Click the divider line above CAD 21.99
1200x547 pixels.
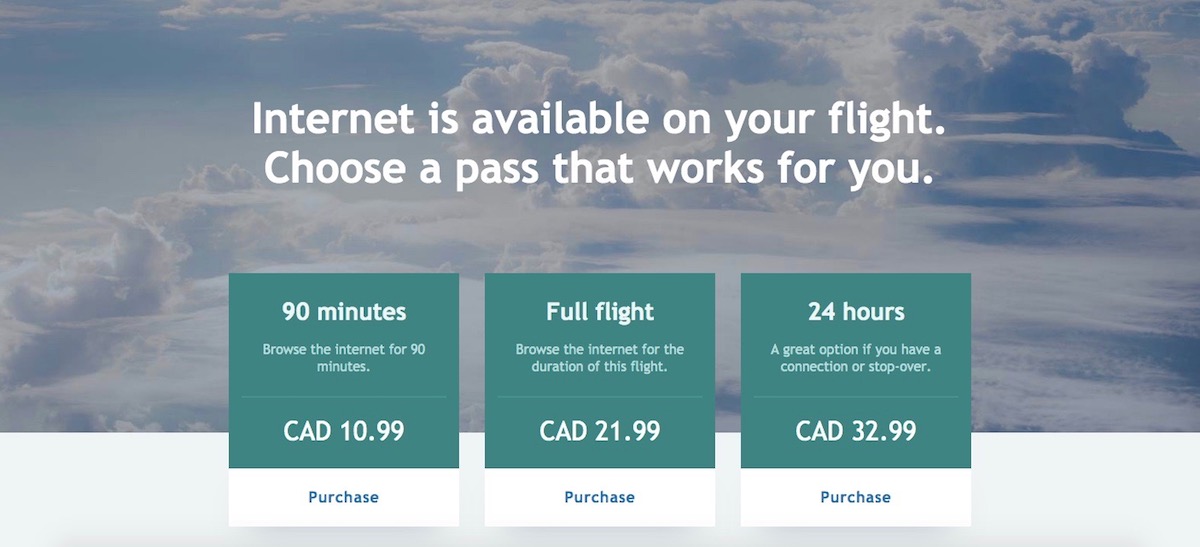(600, 397)
